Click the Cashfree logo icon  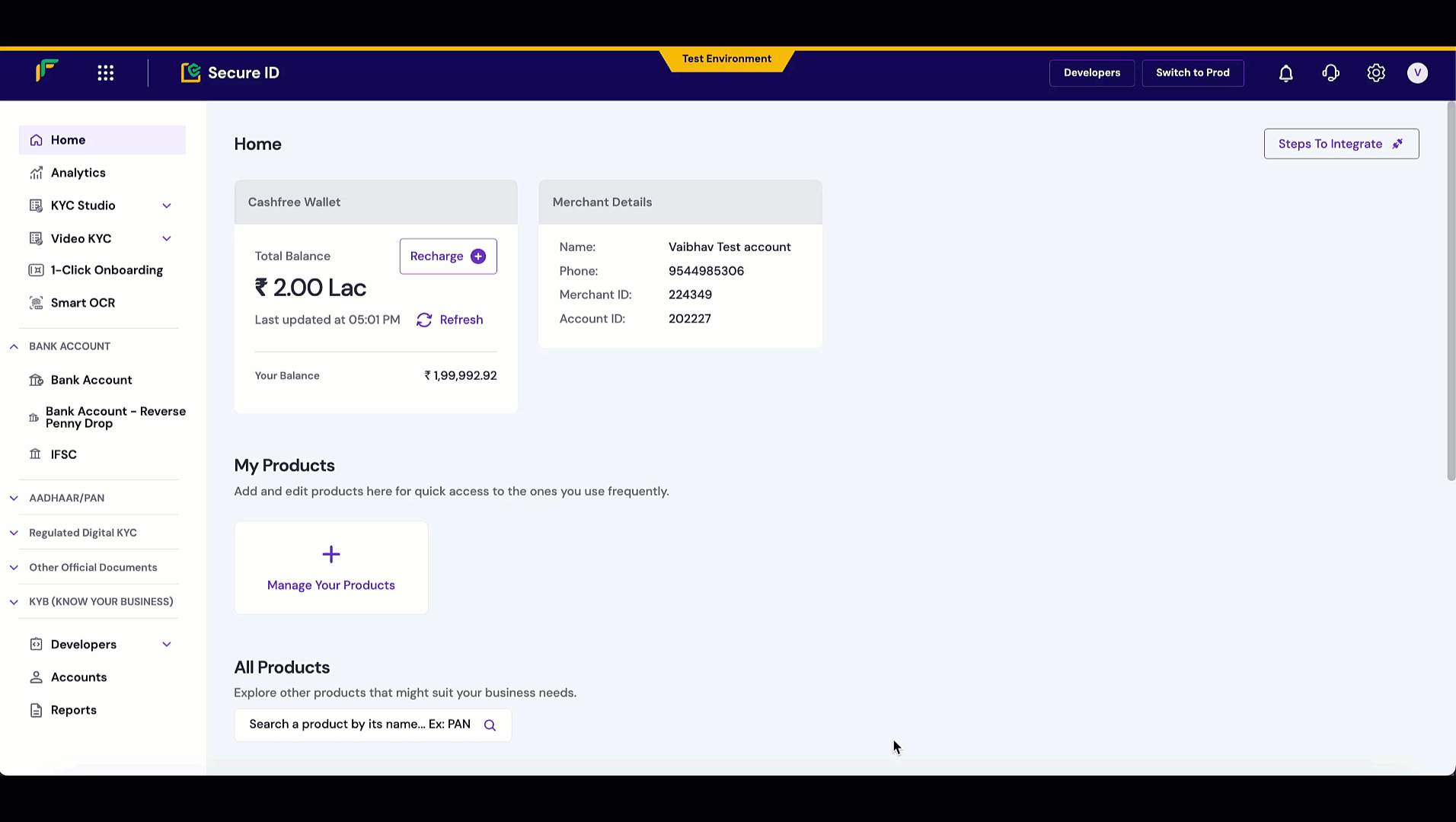[47, 71]
